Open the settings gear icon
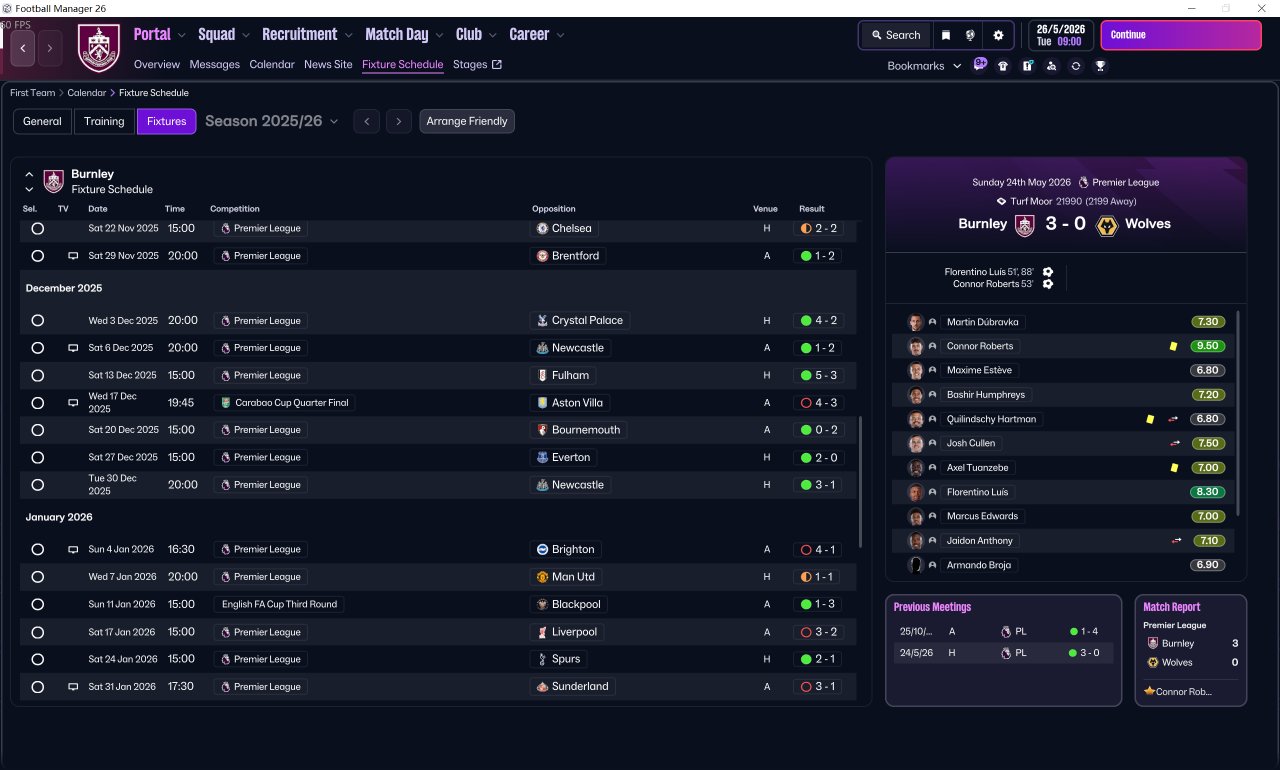This screenshot has width=1280, height=770. point(998,35)
